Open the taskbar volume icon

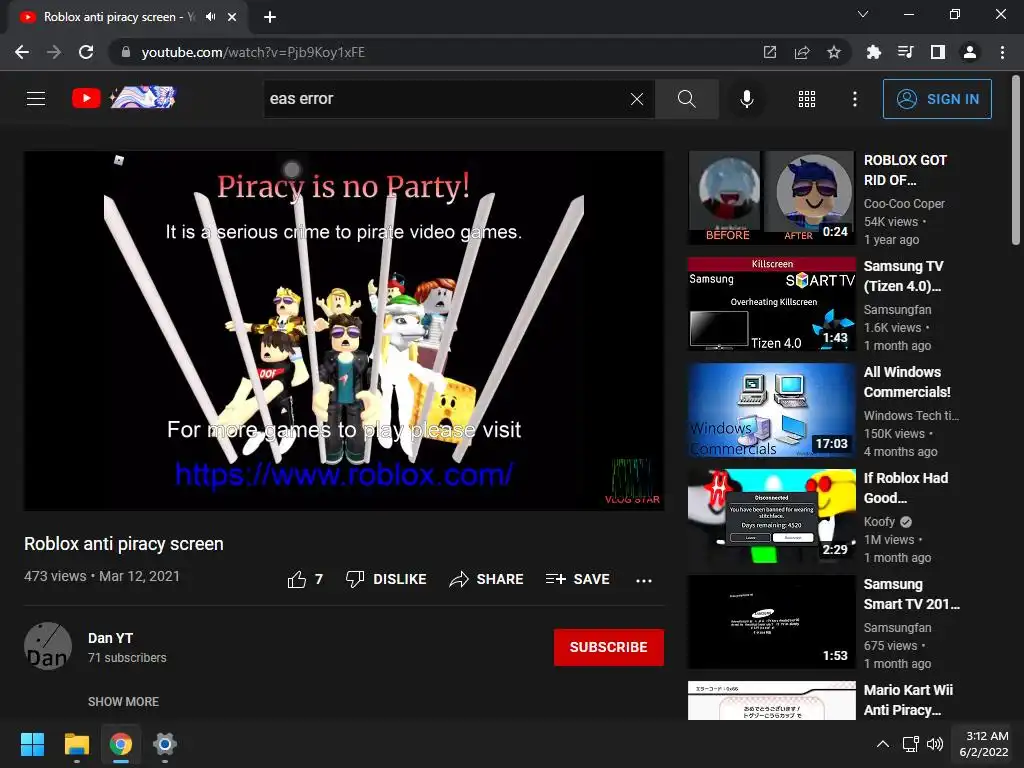click(x=935, y=744)
